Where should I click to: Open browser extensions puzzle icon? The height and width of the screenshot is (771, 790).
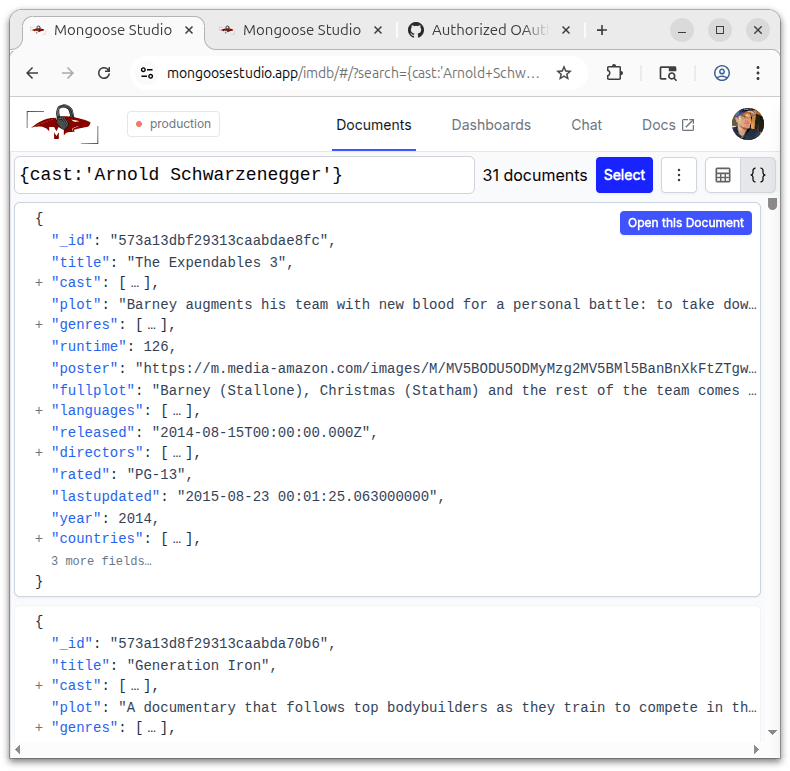tap(614, 73)
